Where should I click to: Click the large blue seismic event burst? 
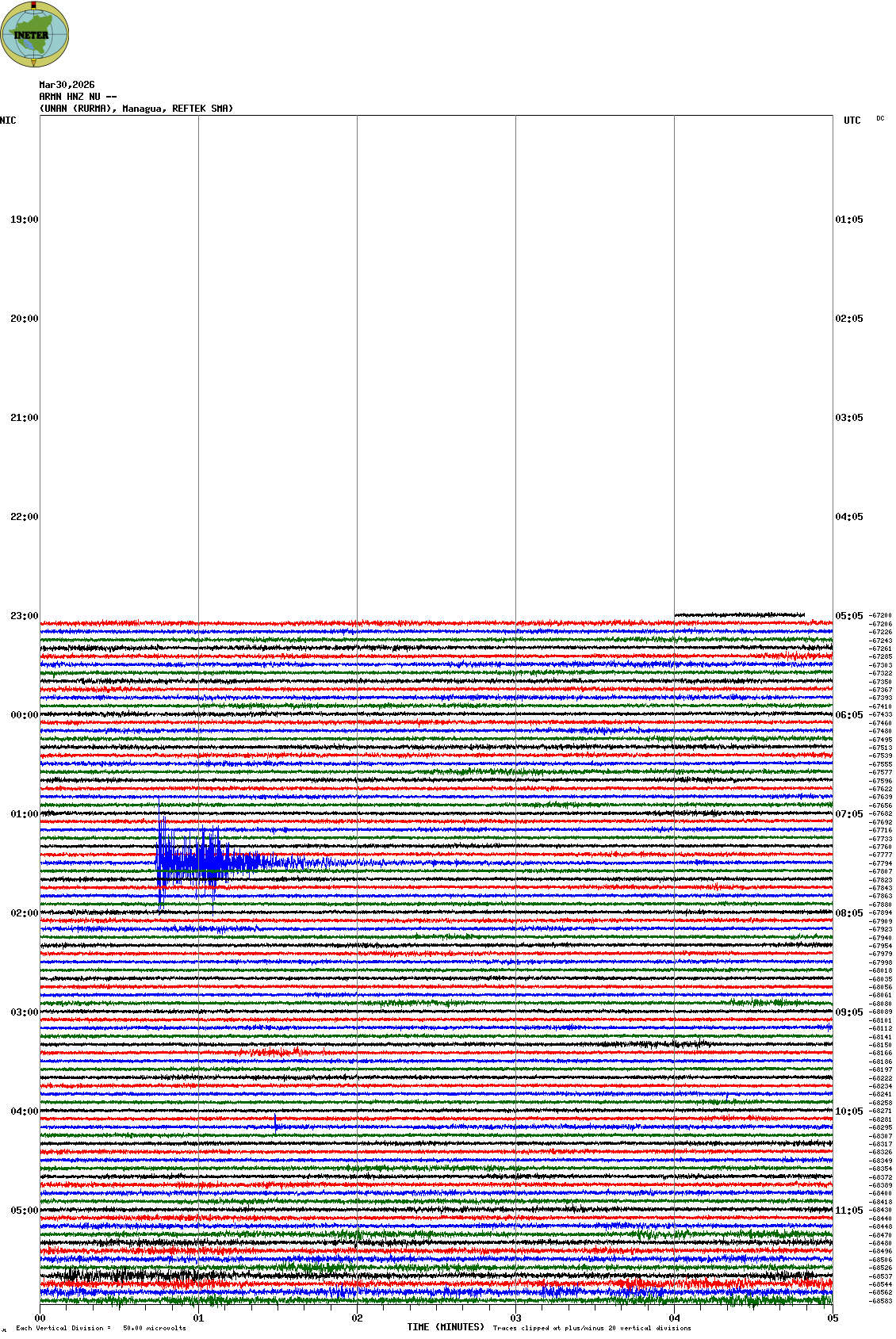198,862
